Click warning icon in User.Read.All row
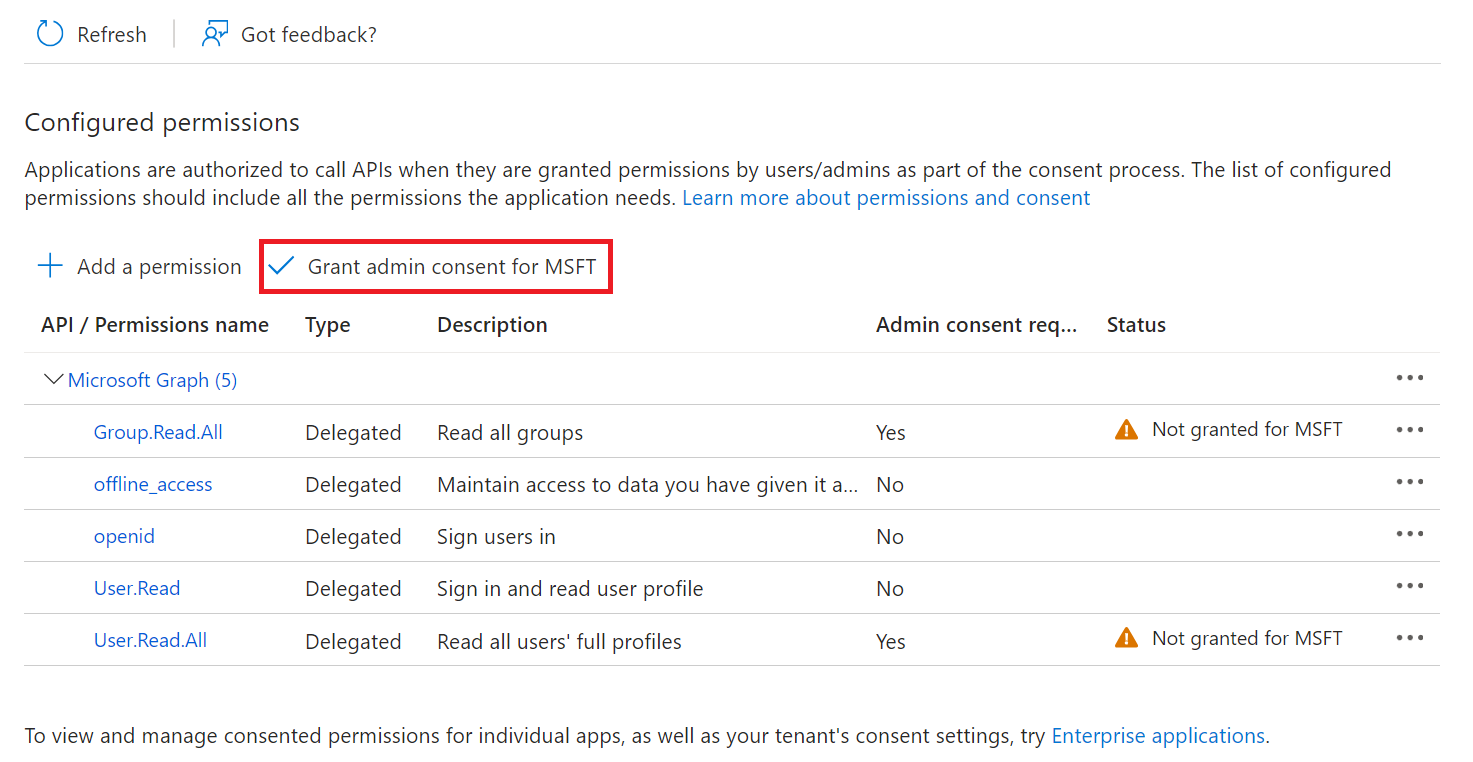1473x762 pixels. pyautogui.click(x=1126, y=638)
